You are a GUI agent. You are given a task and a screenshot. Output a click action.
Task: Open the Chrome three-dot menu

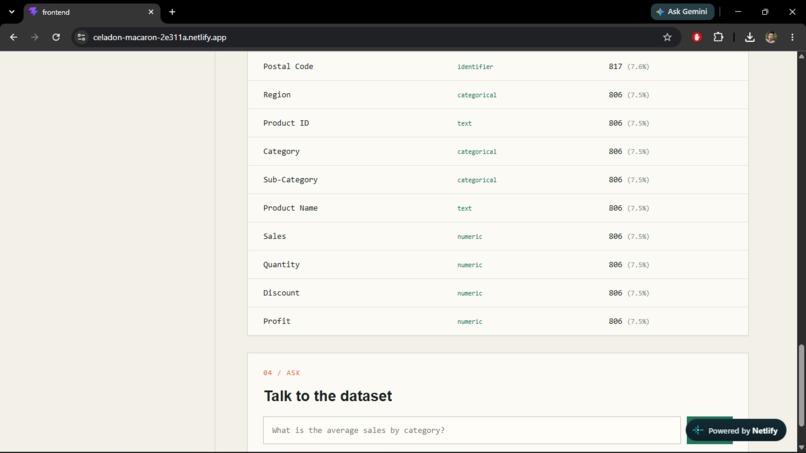pyautogui.click(x=792, y=37)
